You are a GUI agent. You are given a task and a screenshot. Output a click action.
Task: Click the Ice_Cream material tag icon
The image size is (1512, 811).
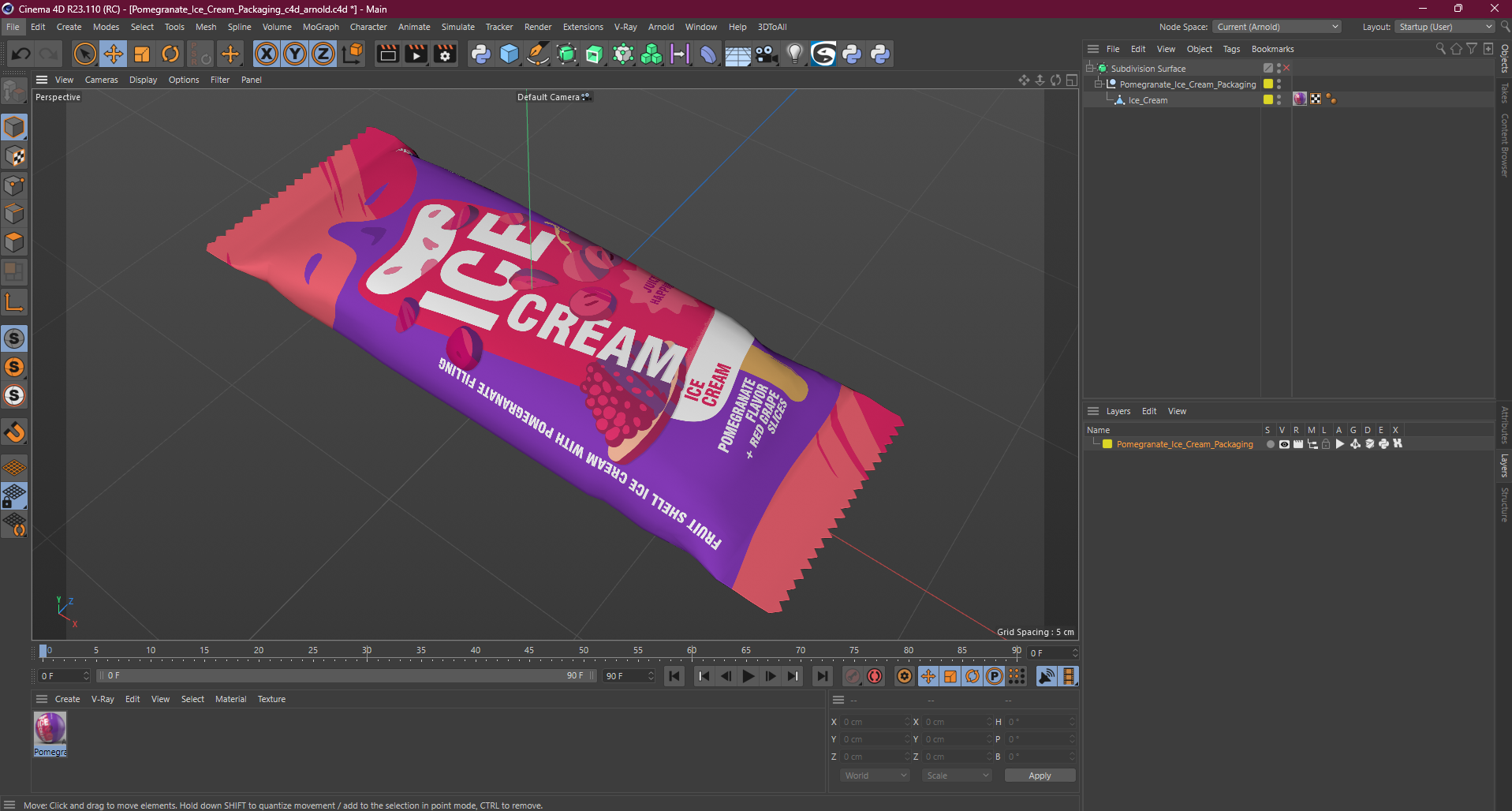click(x=1300, y=99)
